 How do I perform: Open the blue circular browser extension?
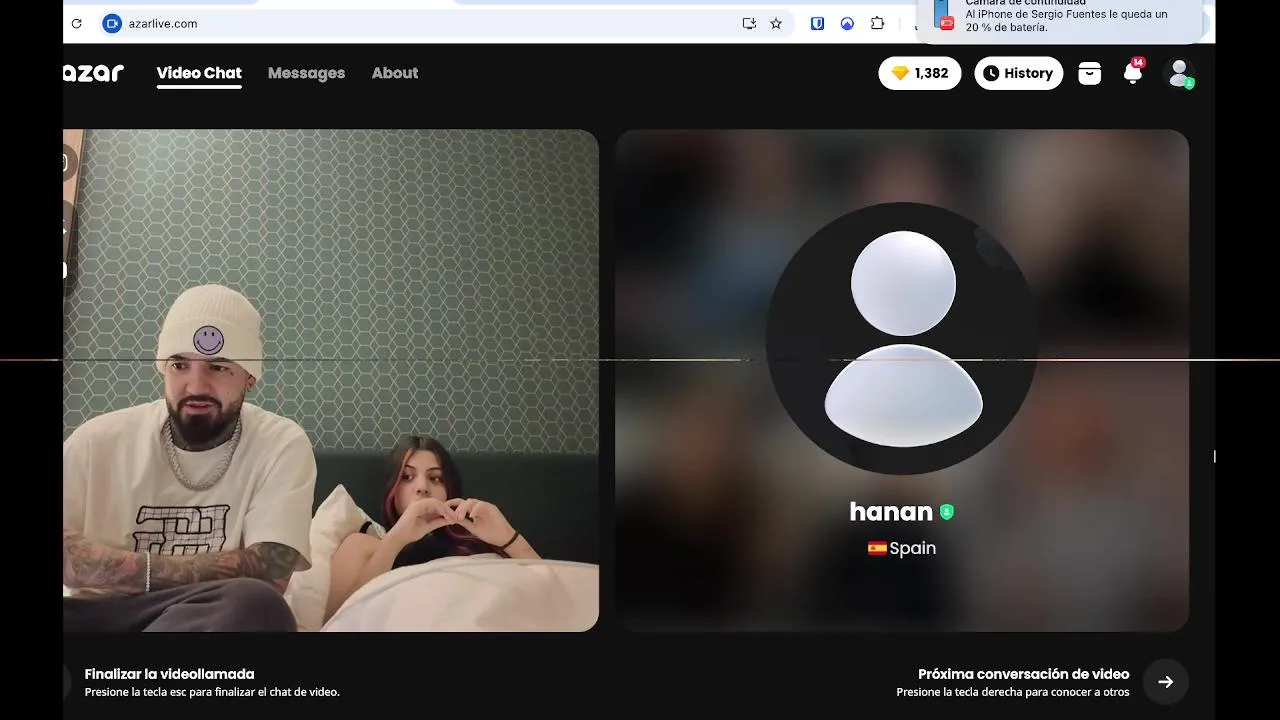pyautogui.click(x=847, y=23)
